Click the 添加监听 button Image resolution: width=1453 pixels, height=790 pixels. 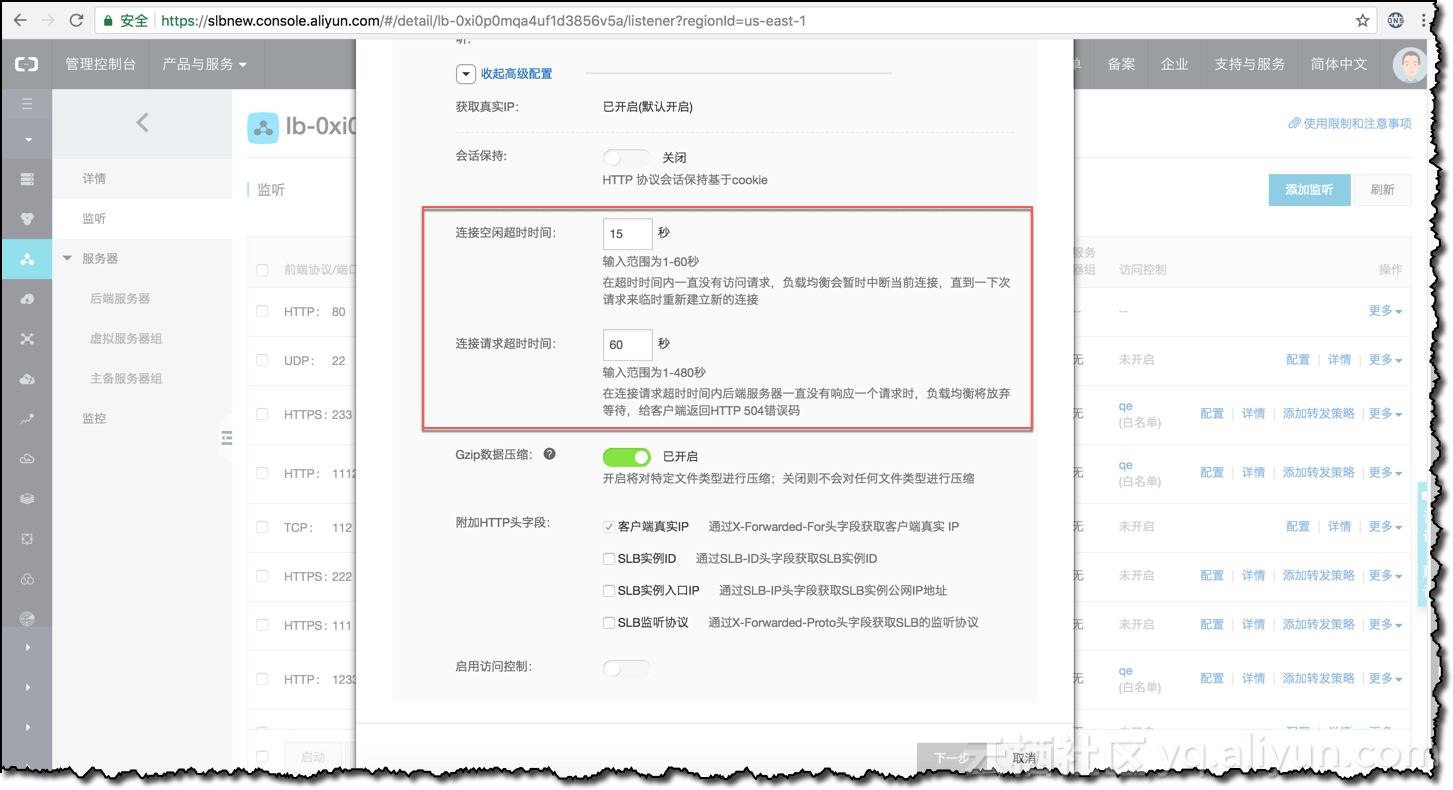pyautogui.click(x=1309, y=190)
